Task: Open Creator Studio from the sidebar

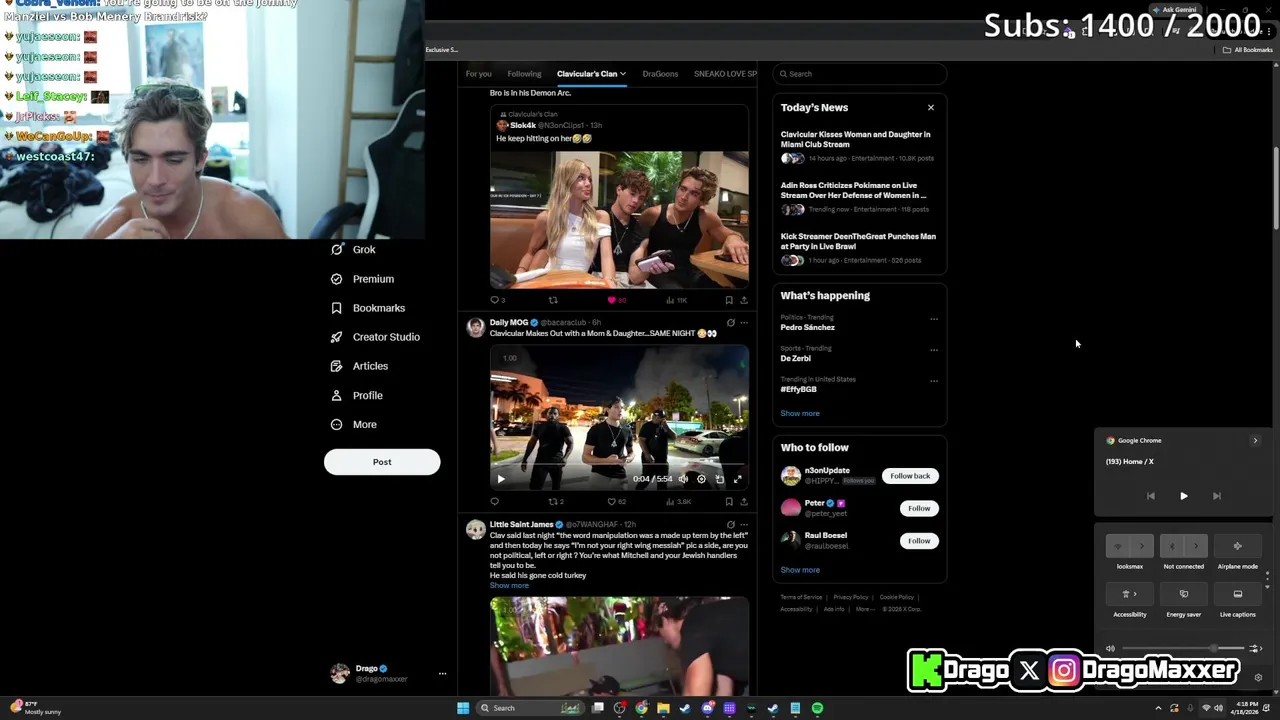Action: point(375,337)
